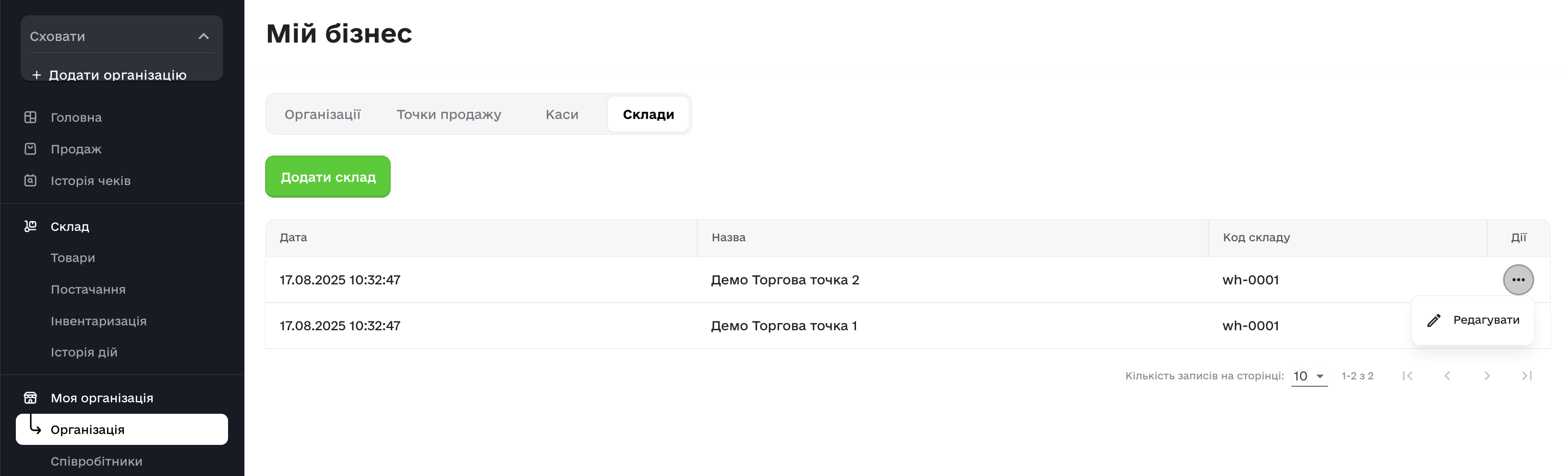Click the Історія чеків receipt icon
1568x476 pixels.
[x=31, y=180]
